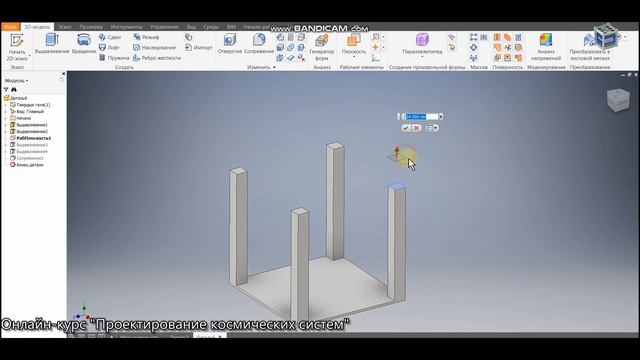The image size is (640, 360).
Task: Select Выдавливание4 in model tree
Action: click(x=29, y=151)
